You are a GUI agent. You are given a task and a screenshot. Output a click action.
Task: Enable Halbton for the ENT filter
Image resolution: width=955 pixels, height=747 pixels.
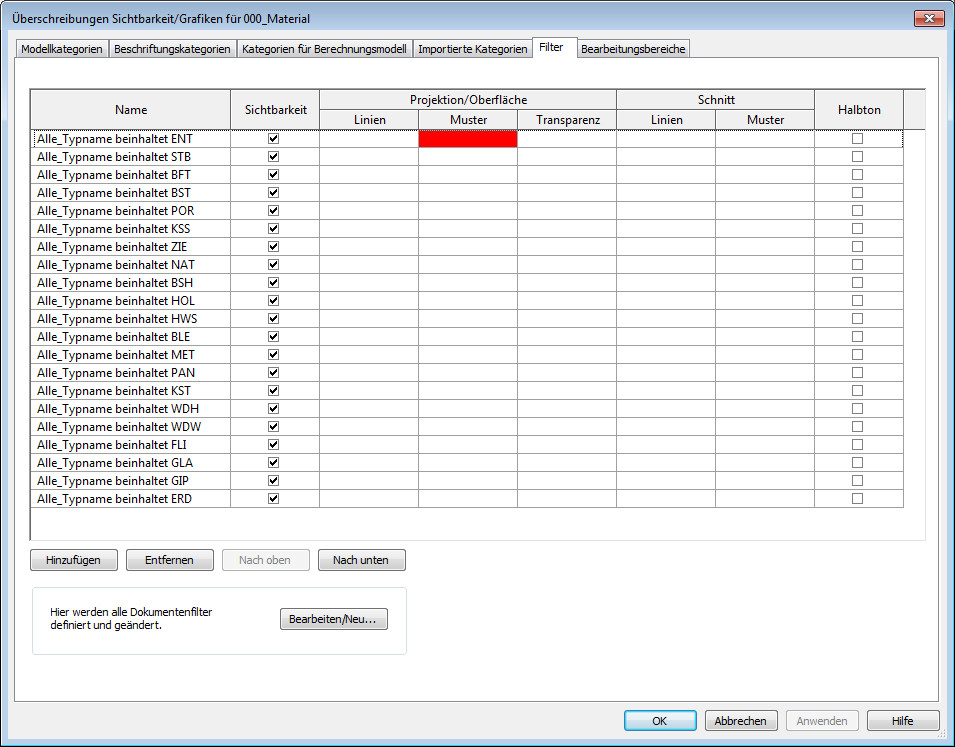(857, 139)
